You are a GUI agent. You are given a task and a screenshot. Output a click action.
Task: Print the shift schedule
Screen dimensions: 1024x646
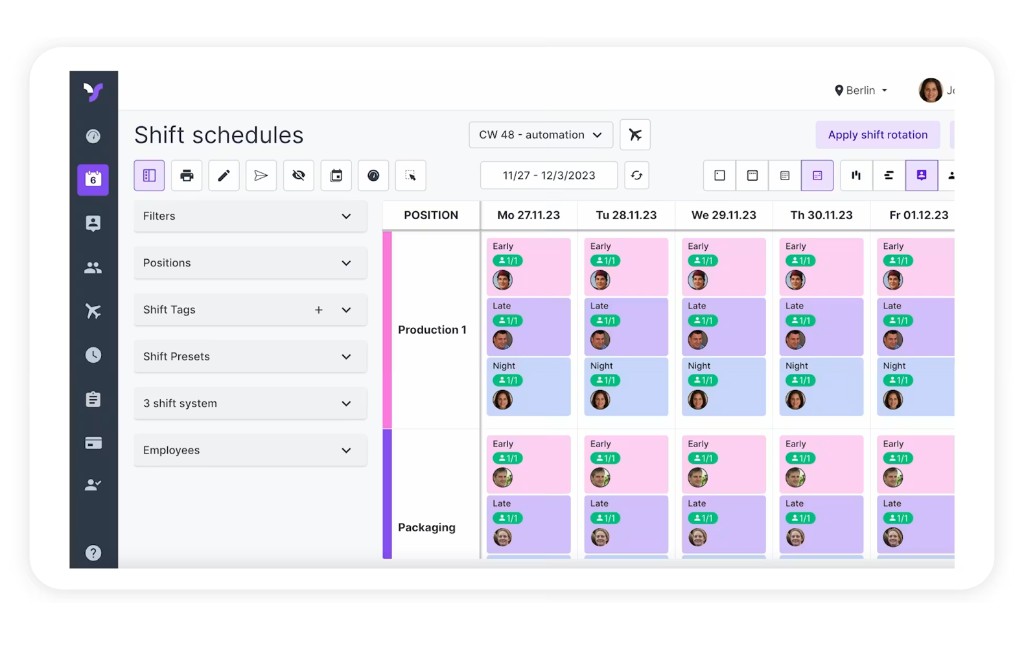tap(187, 175)
